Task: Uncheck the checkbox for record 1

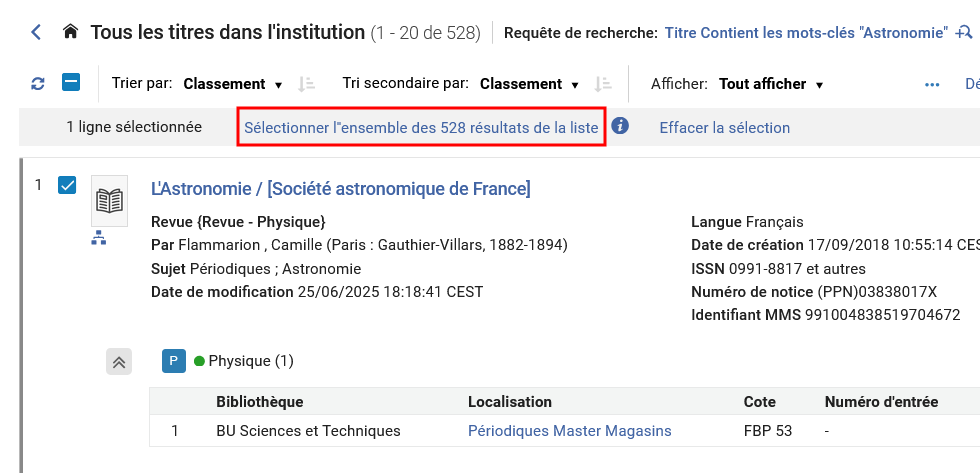Action: [x=67, y=185]
